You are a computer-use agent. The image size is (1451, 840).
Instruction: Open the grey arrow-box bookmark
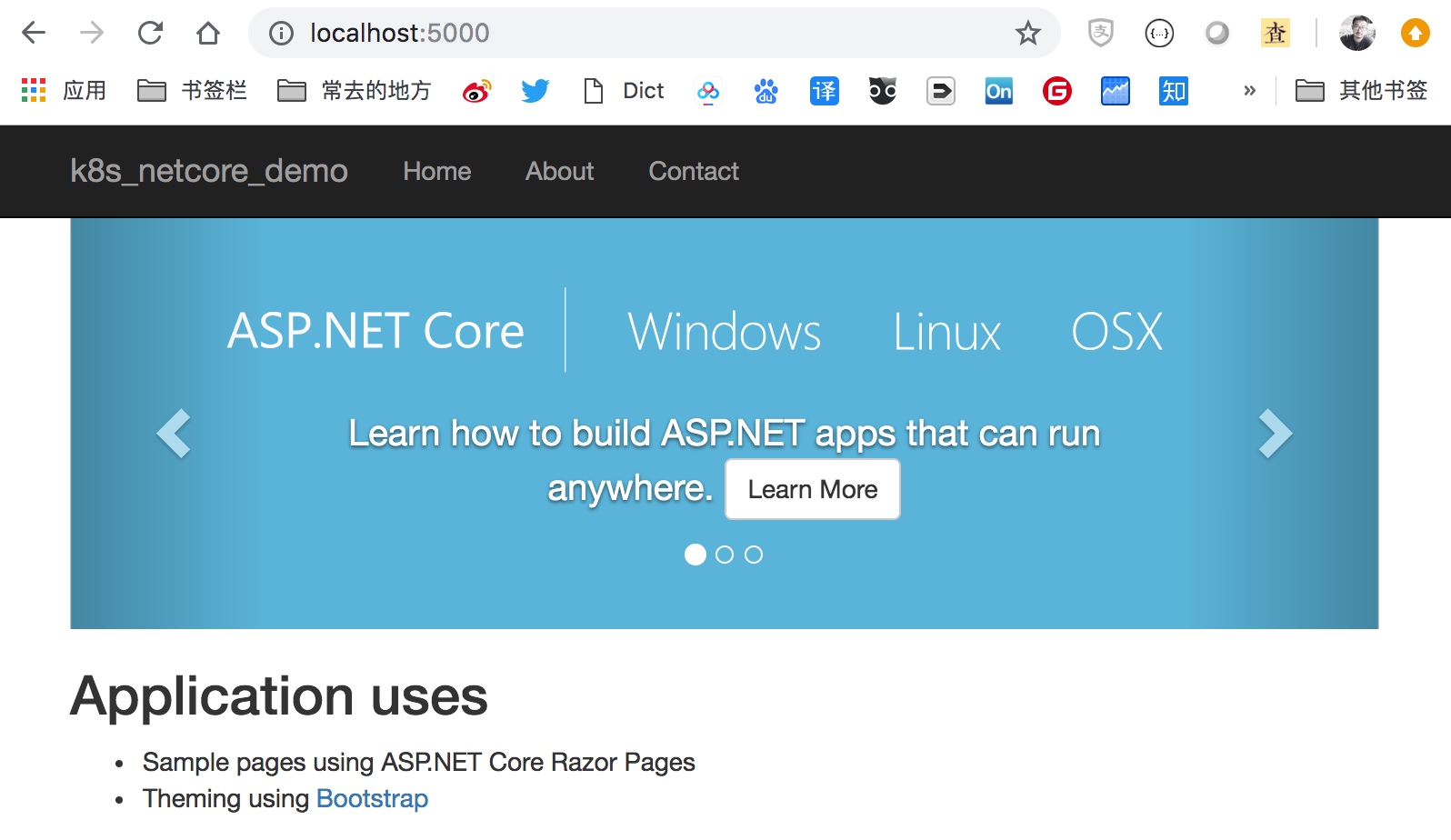click(x=941, y=91)
